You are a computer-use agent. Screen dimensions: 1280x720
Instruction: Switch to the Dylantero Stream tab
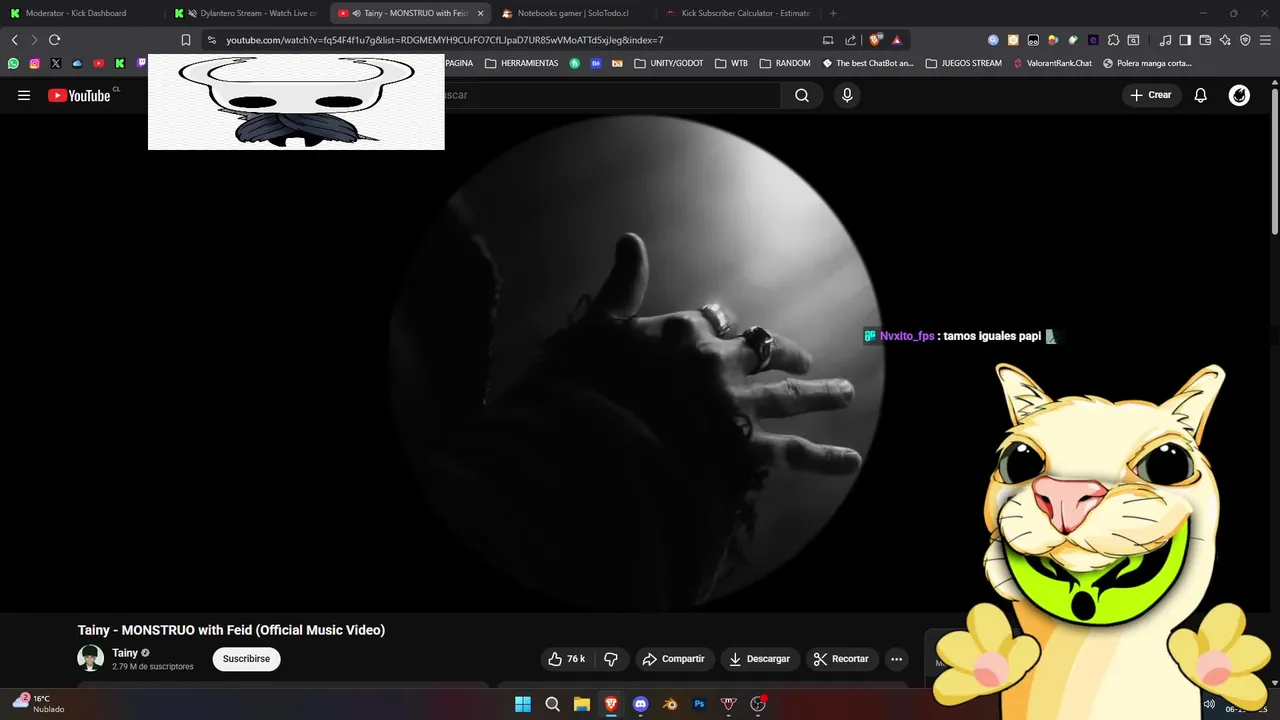[245, 13]
